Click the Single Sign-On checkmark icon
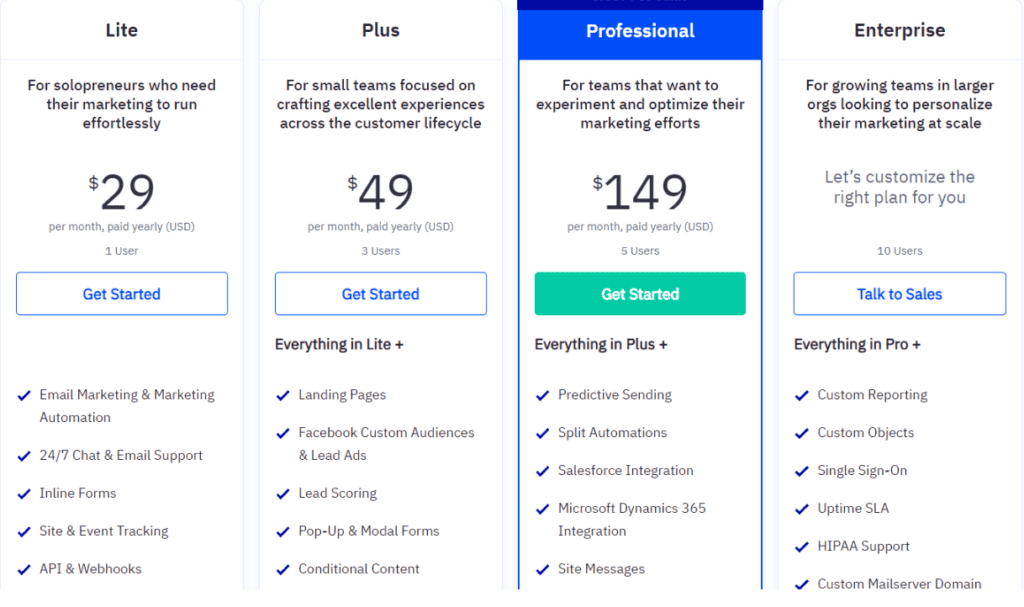 (x=801, y=470)
